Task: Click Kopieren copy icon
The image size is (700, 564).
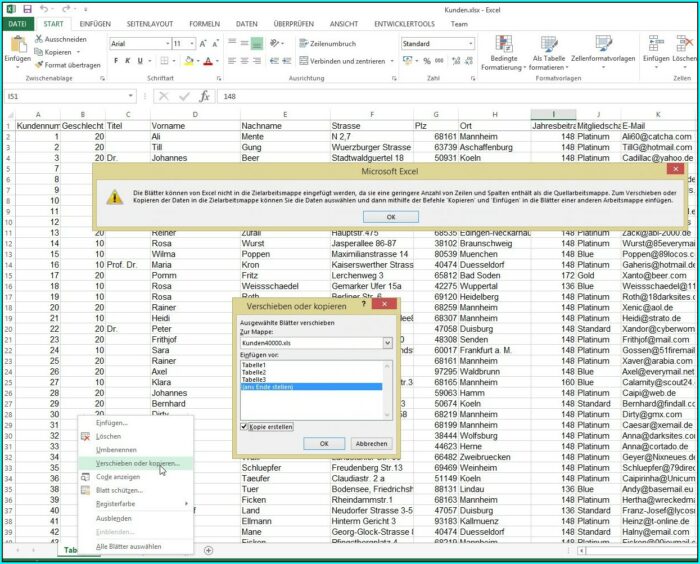Action: coord(39,52)
